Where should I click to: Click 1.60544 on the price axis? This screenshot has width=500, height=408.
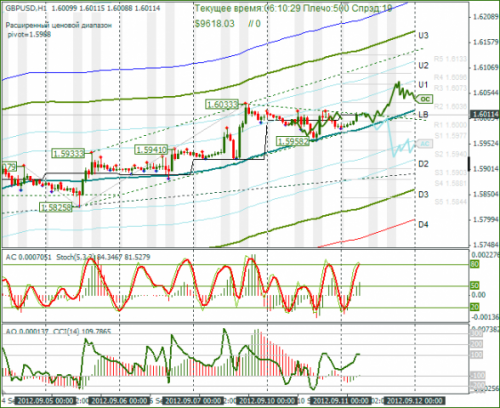click(x=485, y=93)
